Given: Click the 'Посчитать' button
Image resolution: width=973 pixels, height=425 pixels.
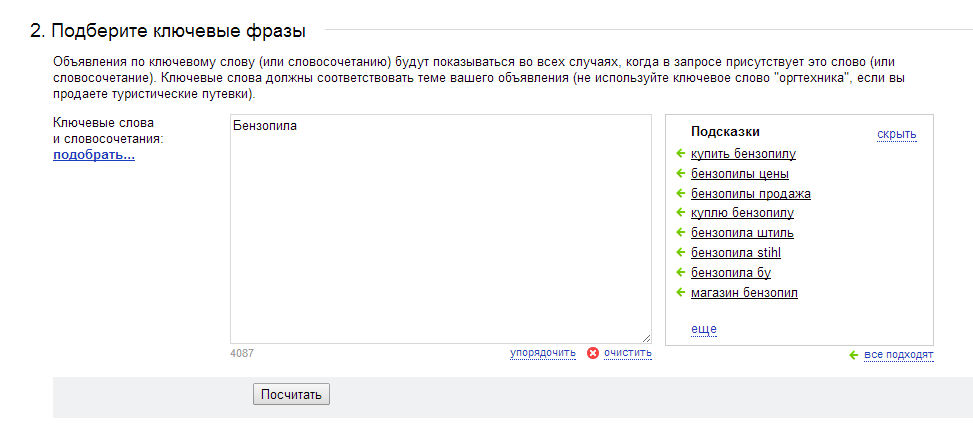Looking at the screenshot, I should click(291, 395).
